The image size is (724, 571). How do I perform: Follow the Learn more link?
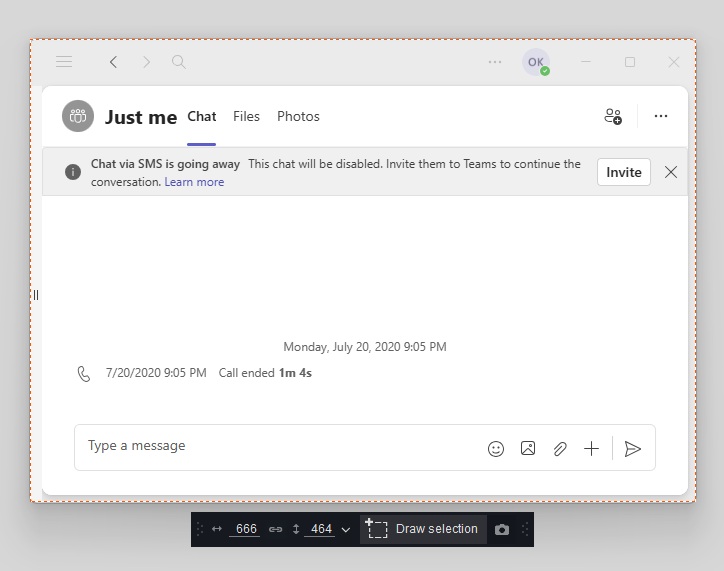point(194,182)
